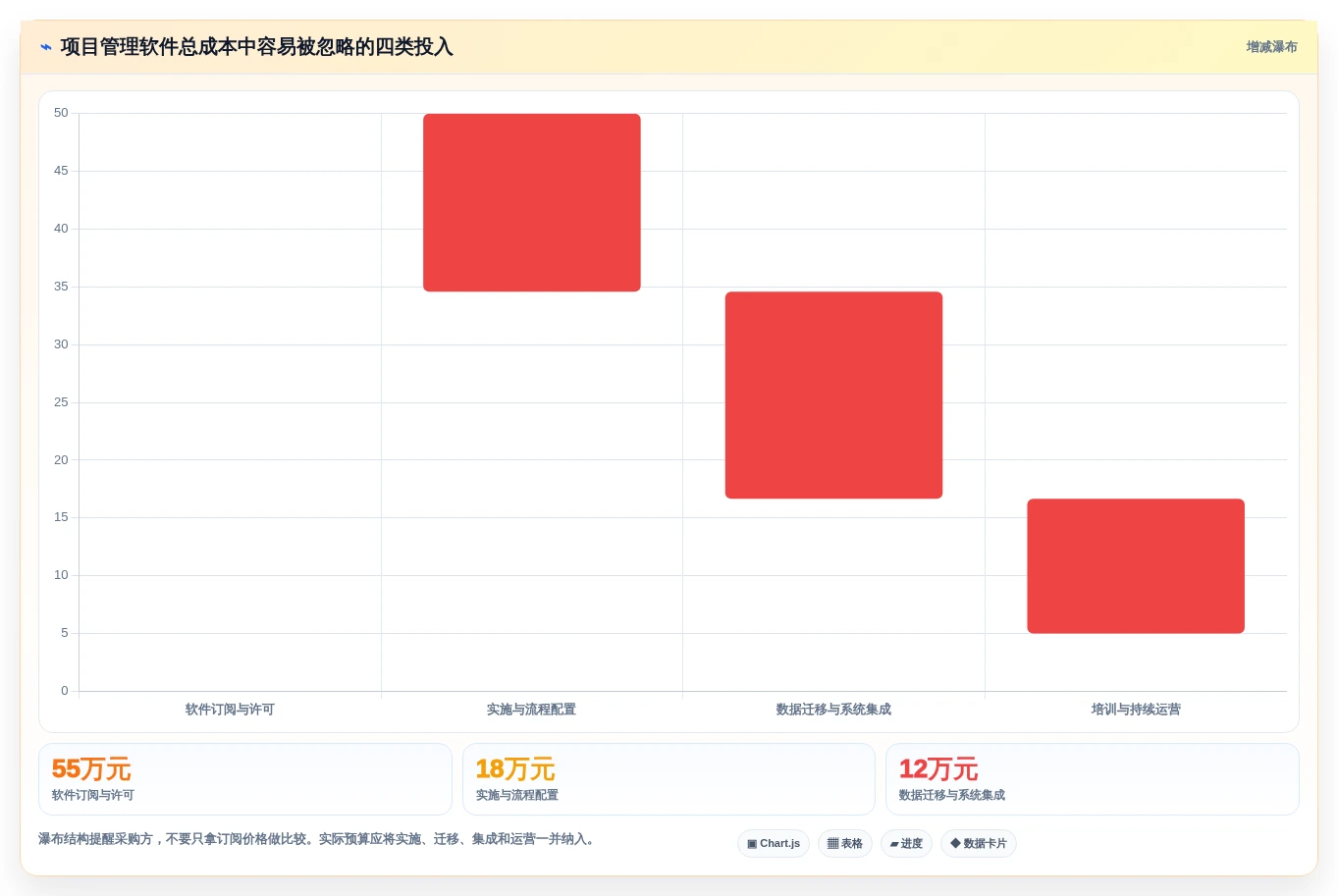
Task: Click the 软件订阅与许可 x-axis label
Action: (x=230, y=710)
